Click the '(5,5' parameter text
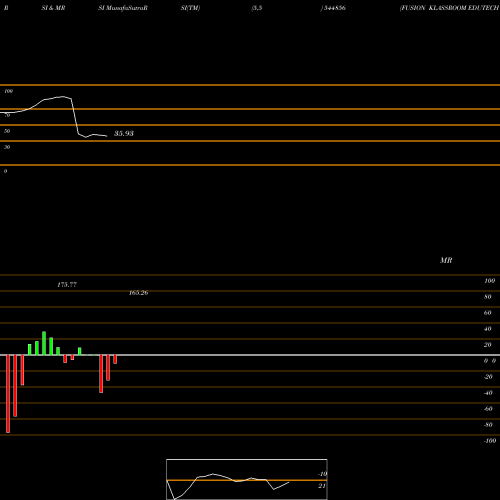The width and height of the screenshot is (500, 500). coord(257,8)
